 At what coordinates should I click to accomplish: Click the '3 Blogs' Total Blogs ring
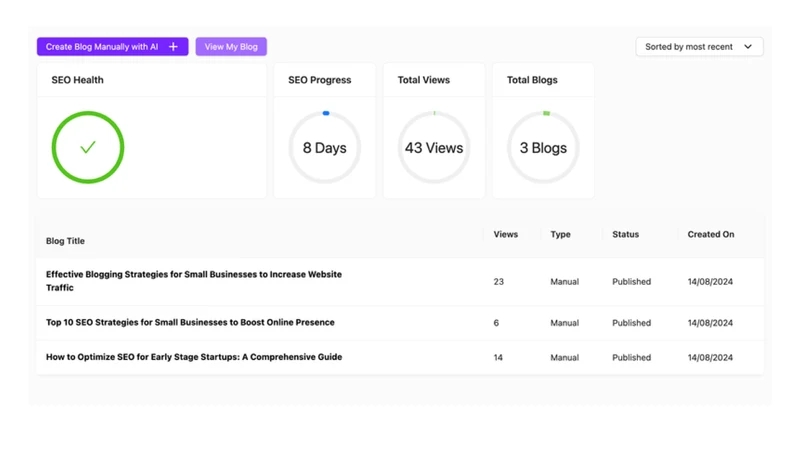[543, 147]
